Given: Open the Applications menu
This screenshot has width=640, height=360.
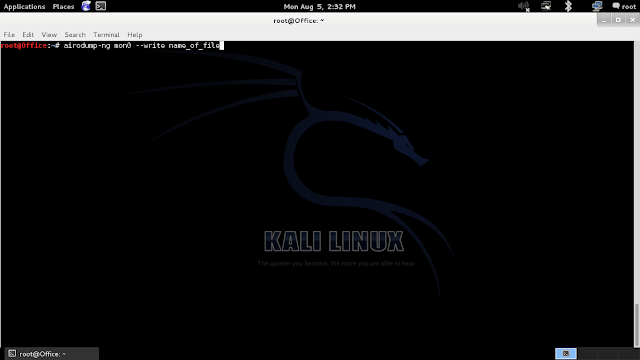Looking at the screenshot, I should click(x=24, y=7).
